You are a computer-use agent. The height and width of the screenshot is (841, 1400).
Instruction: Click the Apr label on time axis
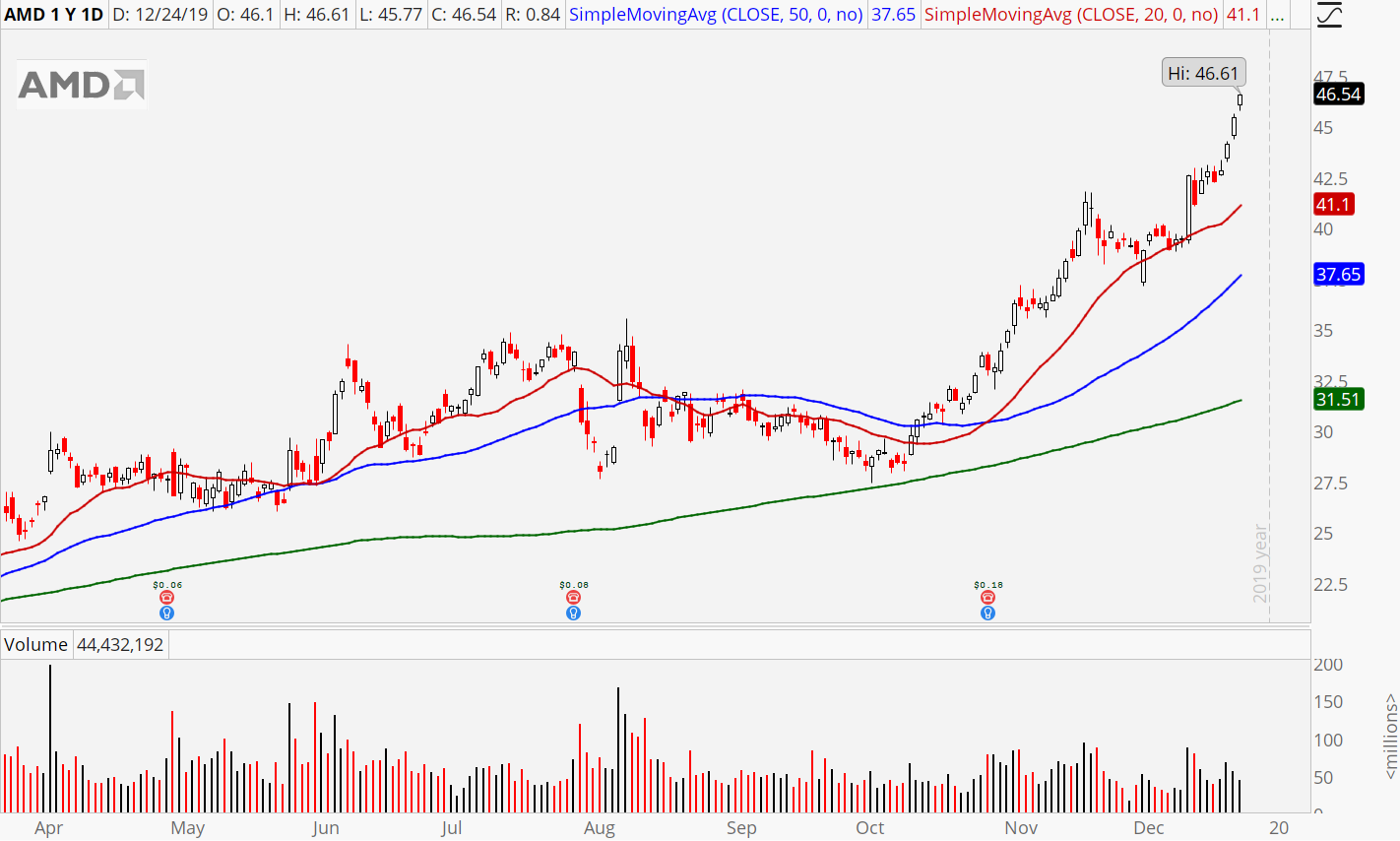(x=48, y=828)
